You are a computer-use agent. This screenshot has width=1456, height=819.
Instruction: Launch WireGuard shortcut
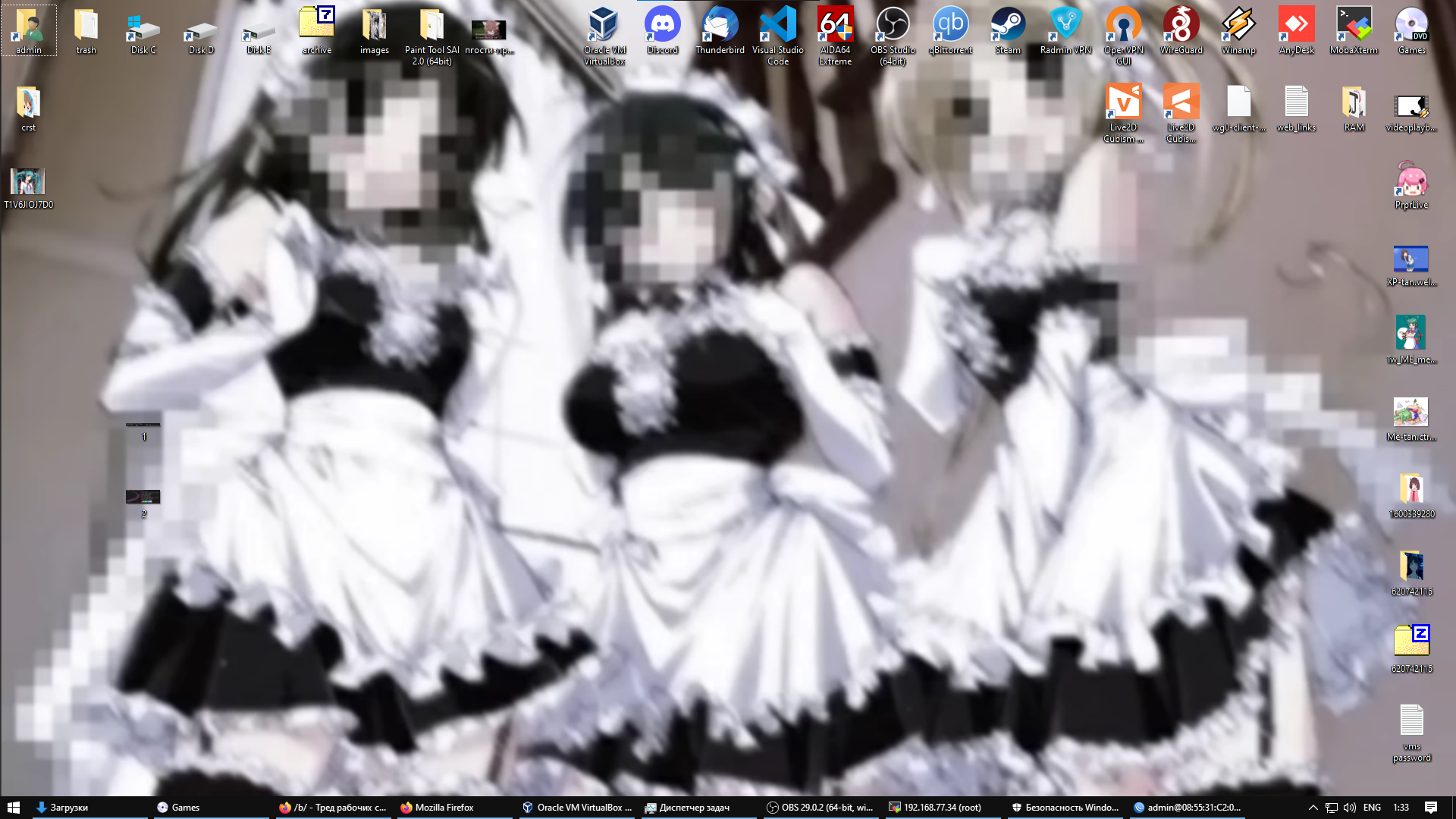coord(1181,30)
